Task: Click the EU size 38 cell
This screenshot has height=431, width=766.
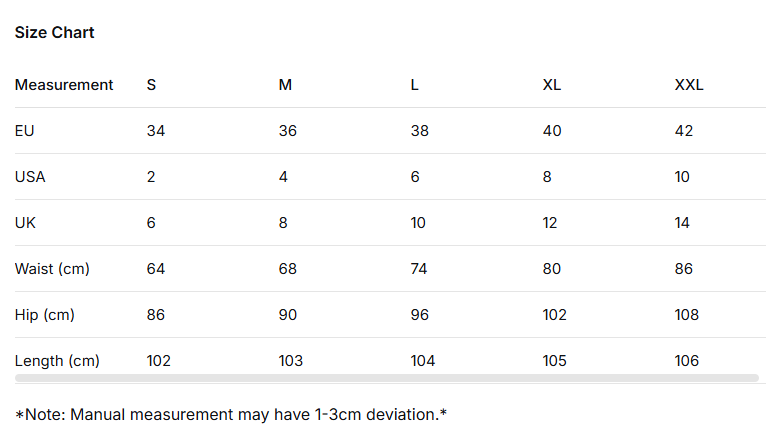Action: [x=419, y=131]
